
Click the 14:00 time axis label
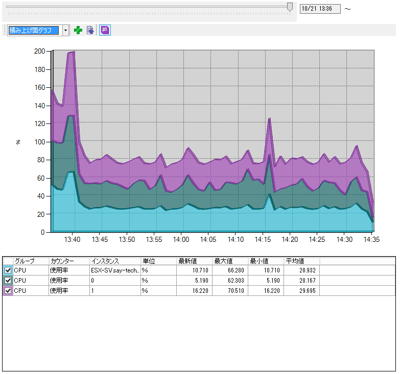[181, 239]
